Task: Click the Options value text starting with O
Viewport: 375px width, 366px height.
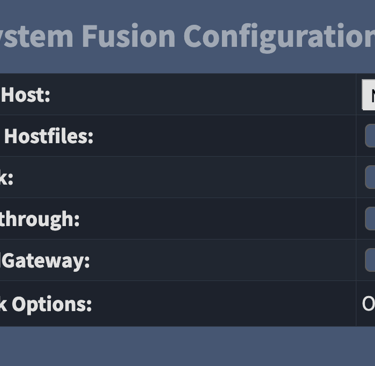Action: (x=368, y=304)
